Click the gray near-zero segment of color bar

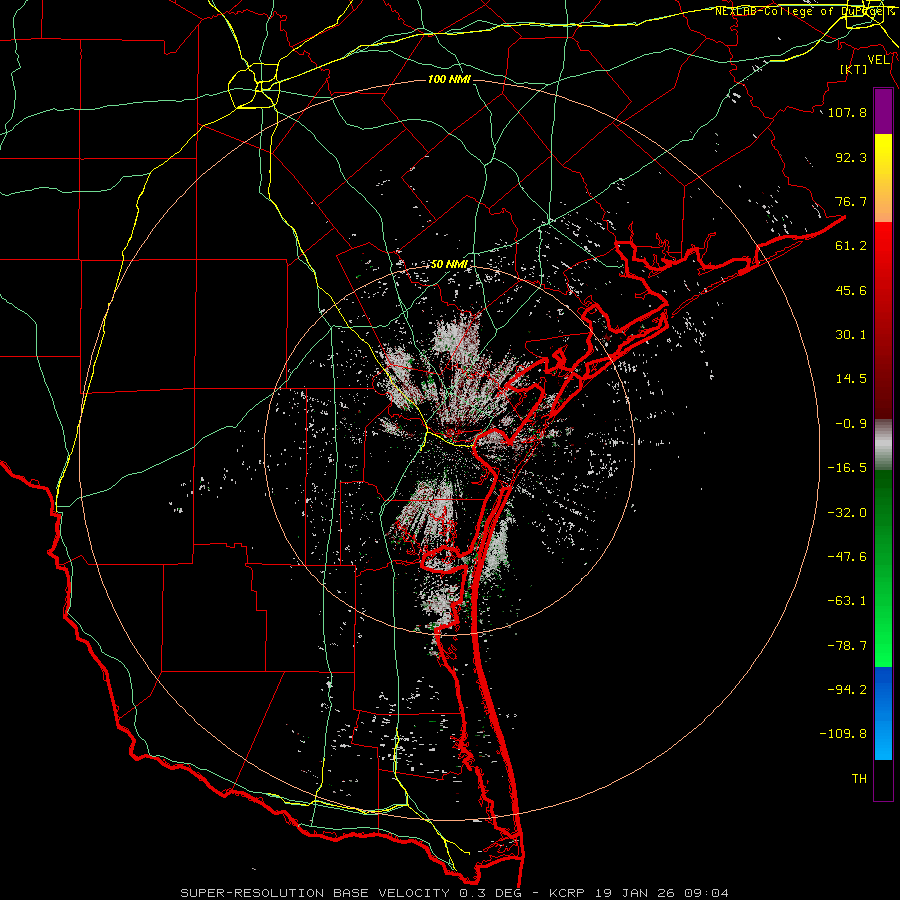(x=883, y=443)
